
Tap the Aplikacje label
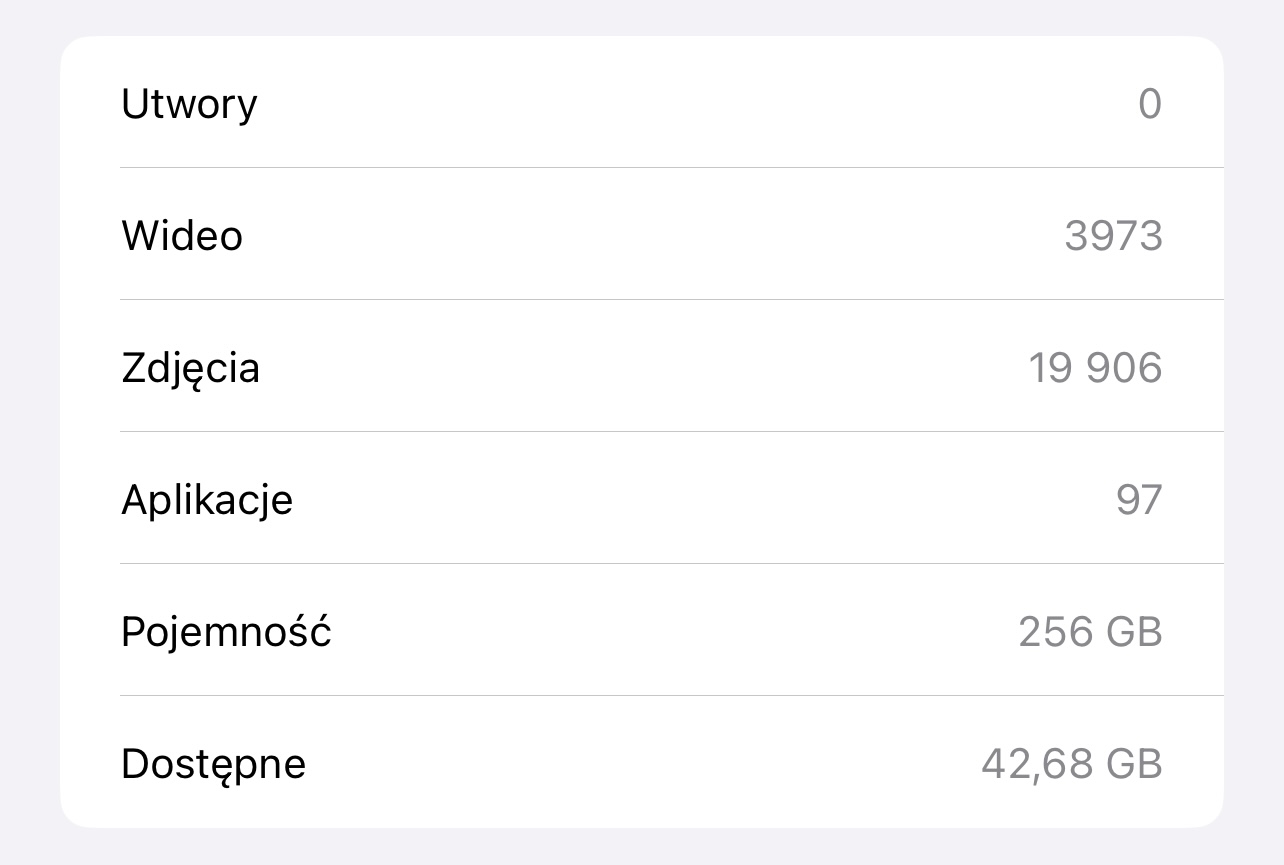click(207, 500)
